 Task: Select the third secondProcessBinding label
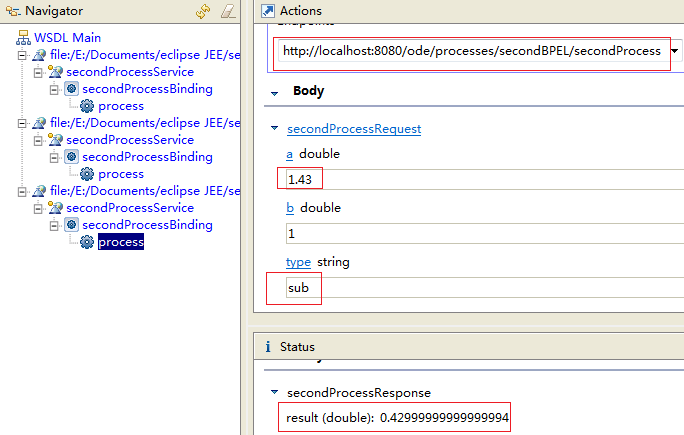[x=147, y=225]
